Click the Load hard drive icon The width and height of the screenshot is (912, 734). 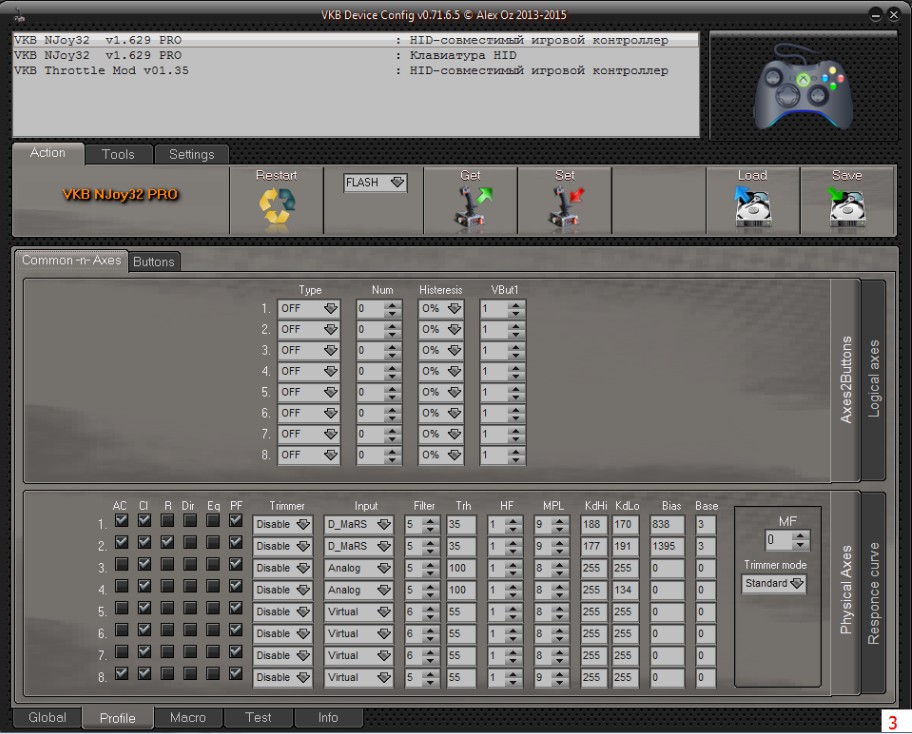tap(752, 206)
